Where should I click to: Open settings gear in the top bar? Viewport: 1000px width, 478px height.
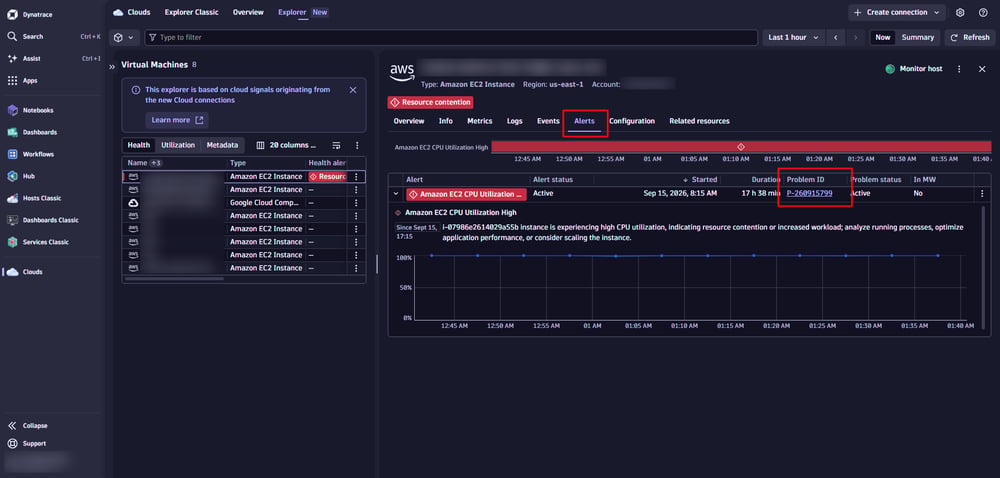pos(960,12)
